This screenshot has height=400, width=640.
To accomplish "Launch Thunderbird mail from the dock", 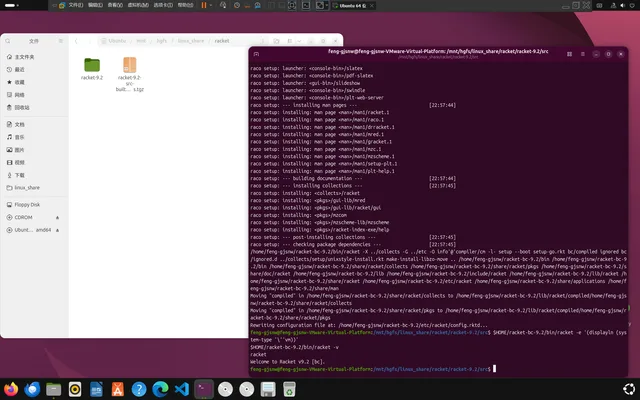I will click(x=32, y=389).
